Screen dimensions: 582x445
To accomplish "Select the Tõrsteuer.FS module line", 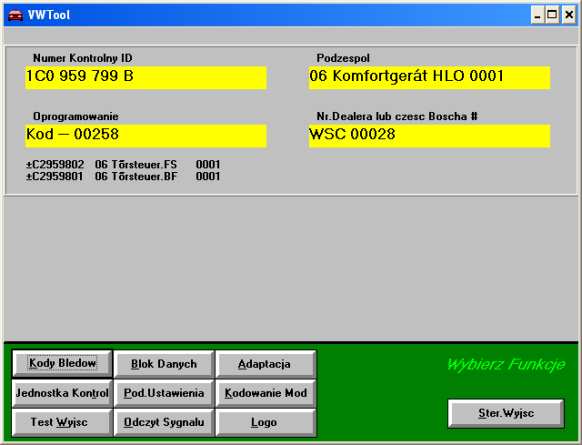I will 123,164.
